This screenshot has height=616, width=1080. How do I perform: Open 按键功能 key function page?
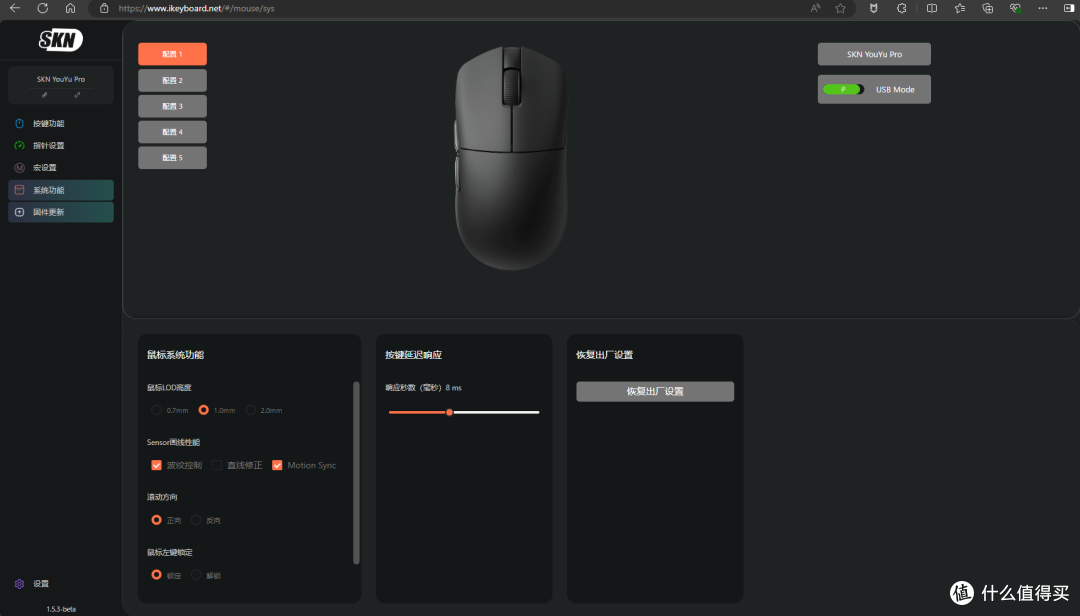point(61,123)
